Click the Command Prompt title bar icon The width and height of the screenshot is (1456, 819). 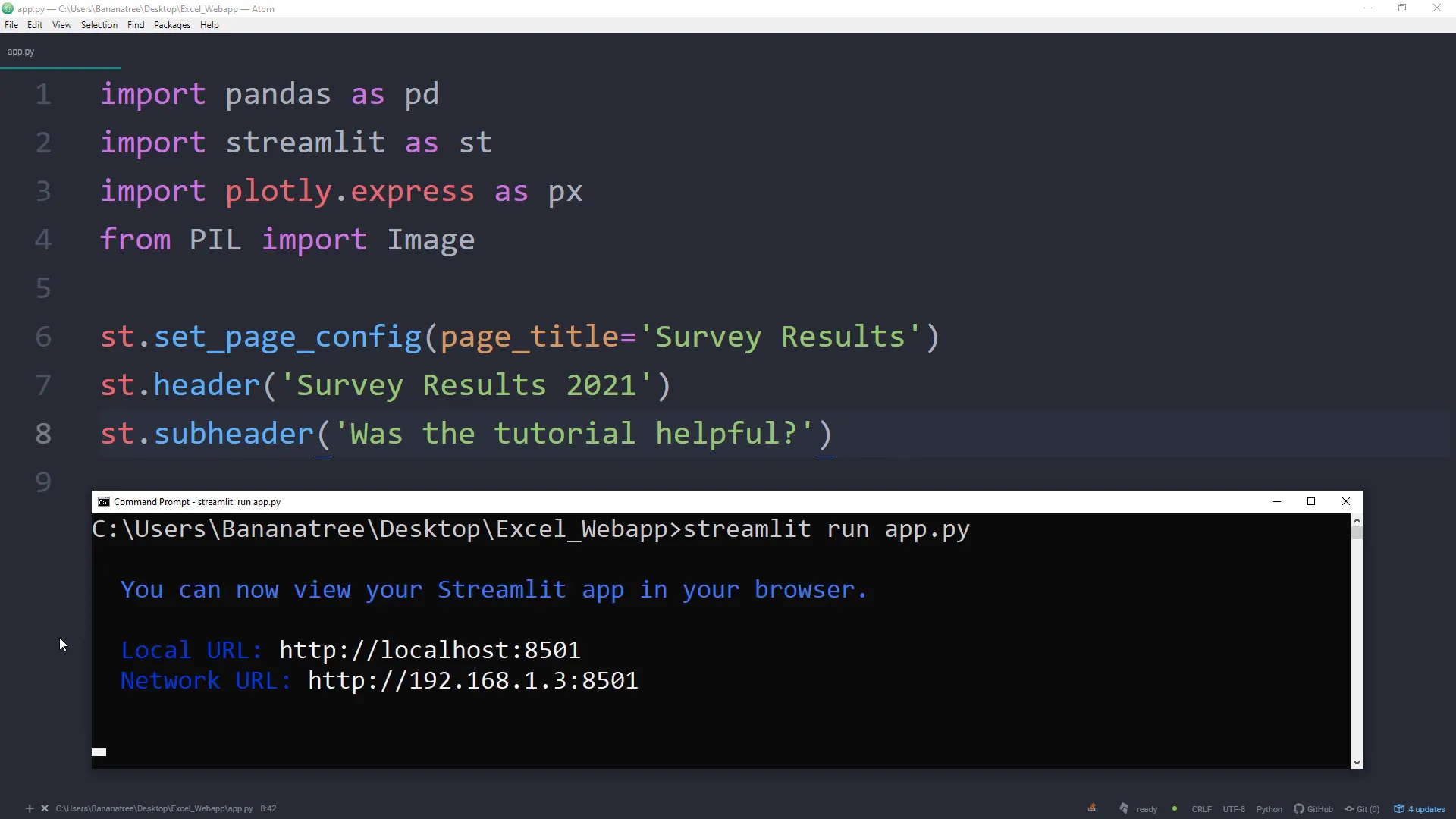[104, 502]
